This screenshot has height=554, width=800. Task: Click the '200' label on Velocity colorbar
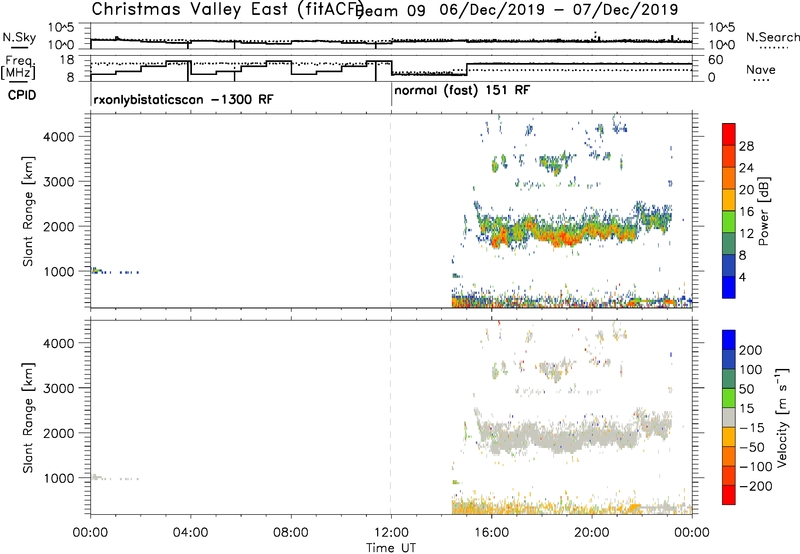click(751, 350)
